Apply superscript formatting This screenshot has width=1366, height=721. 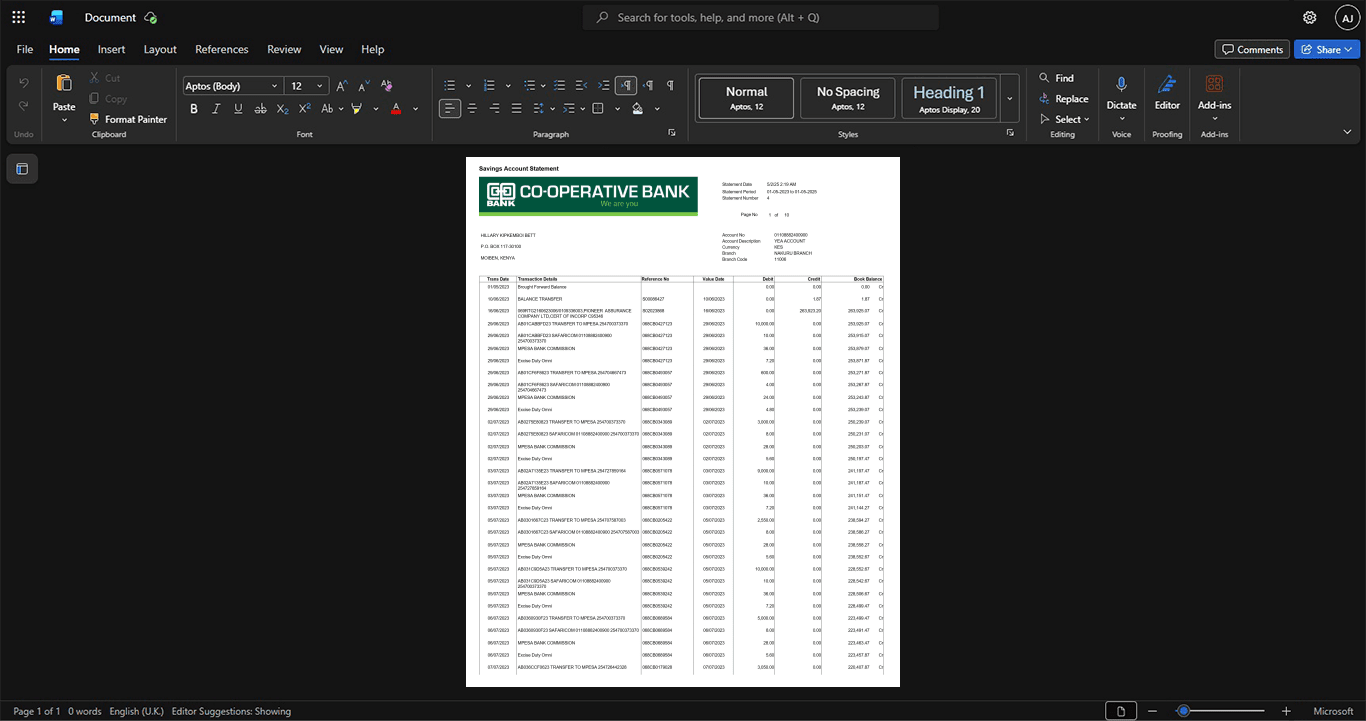(304, 109)
